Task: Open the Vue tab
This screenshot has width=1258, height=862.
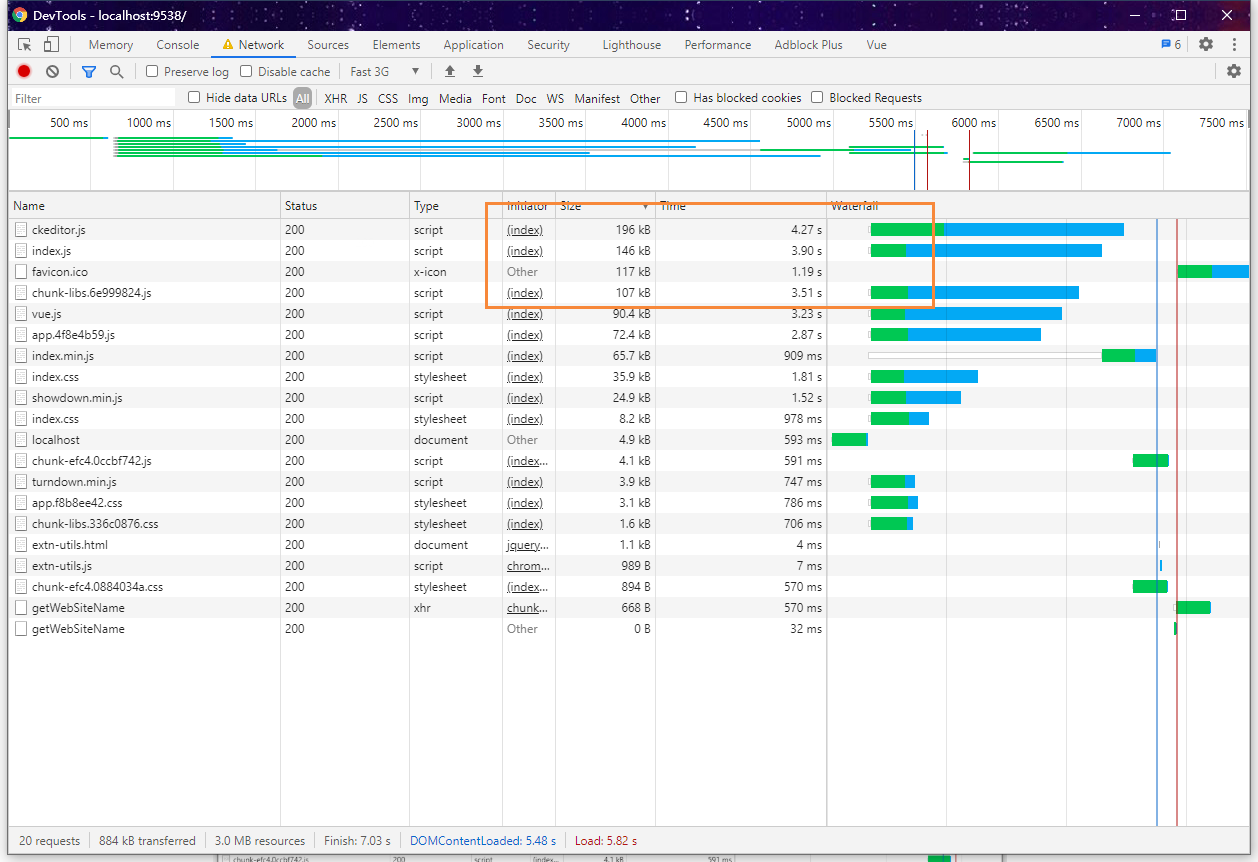Action: (877, 44)
